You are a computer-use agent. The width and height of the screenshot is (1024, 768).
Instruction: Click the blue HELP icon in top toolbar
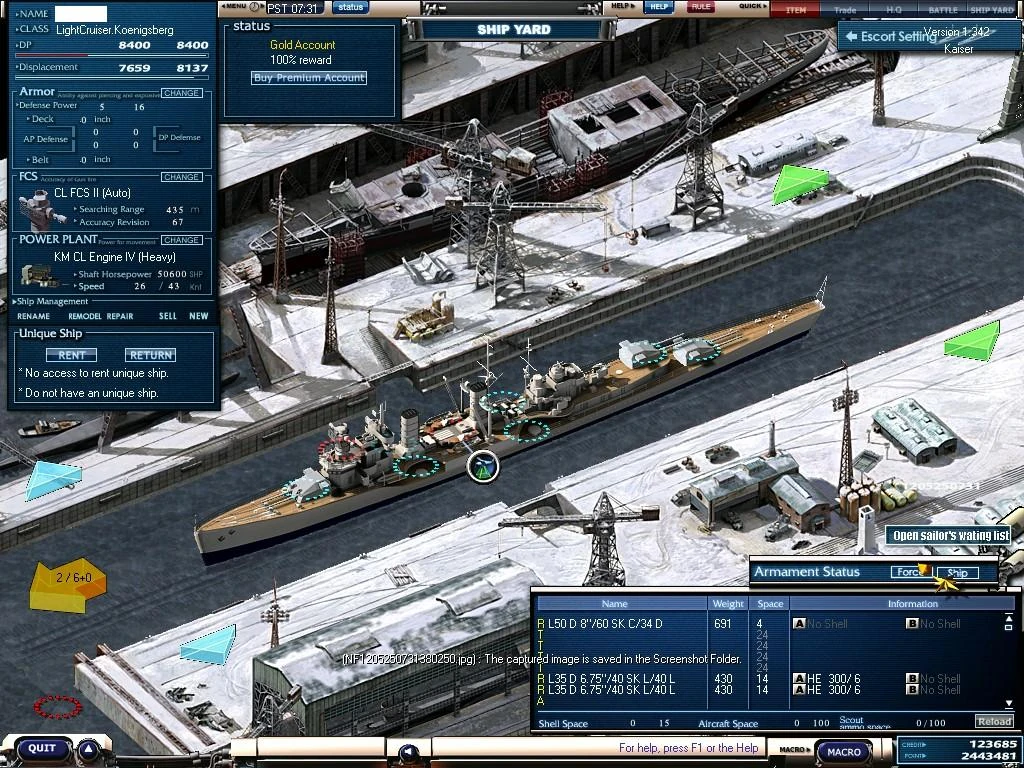(657, 7)
